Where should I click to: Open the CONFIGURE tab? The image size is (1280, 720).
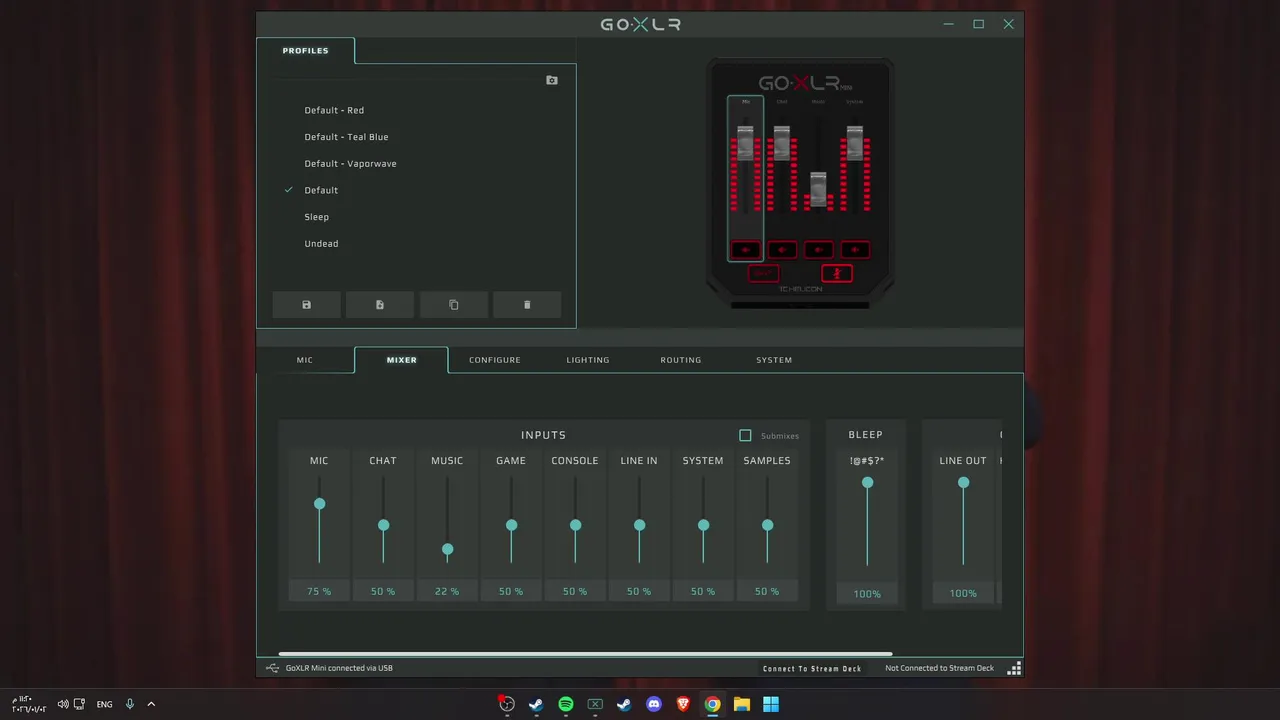pos(495,360)
